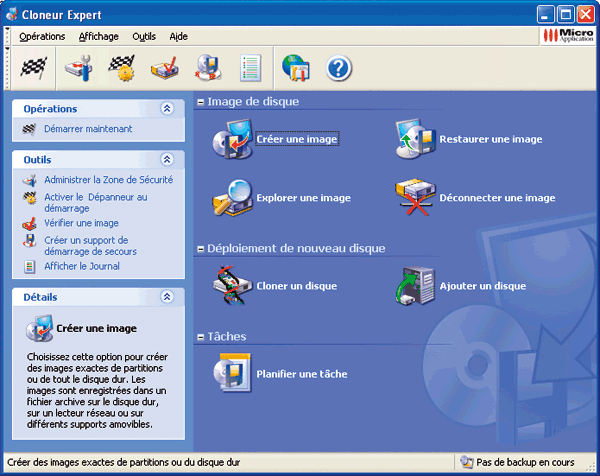600x476 pixels.
Task: Collapse the Image de disque section
Action: (201, 102)
